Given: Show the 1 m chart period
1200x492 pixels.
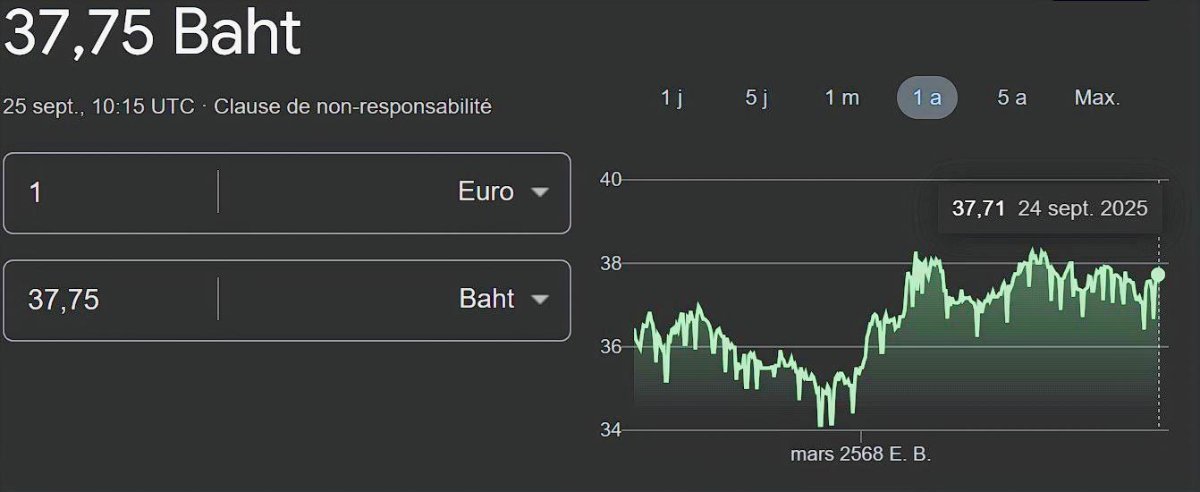Looking at the screenshot, I should click(x=842, y=98).
